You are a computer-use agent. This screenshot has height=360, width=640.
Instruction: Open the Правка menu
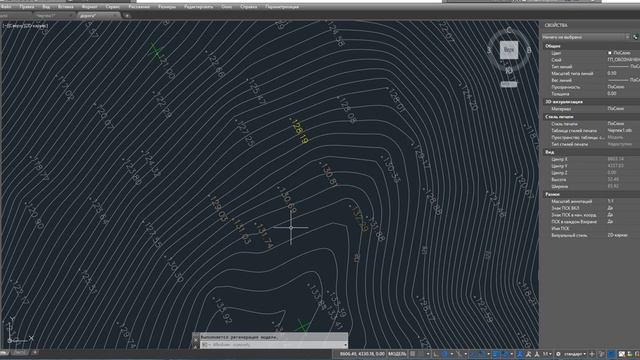click(27, 7)
